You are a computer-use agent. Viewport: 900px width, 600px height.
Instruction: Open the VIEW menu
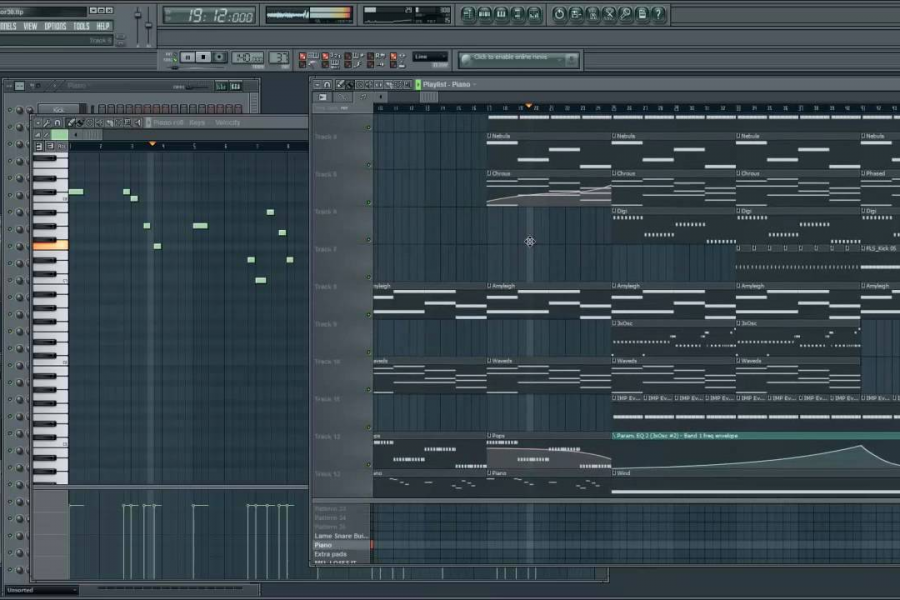click(x=30, y=26)
